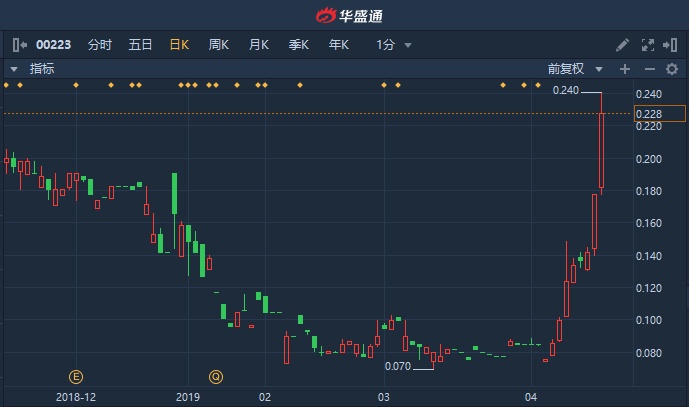Image resolution: width=689 pixels, height=407 pixels.
Task: Expand the 指标 indicators menu
Action: pos(33,69)
